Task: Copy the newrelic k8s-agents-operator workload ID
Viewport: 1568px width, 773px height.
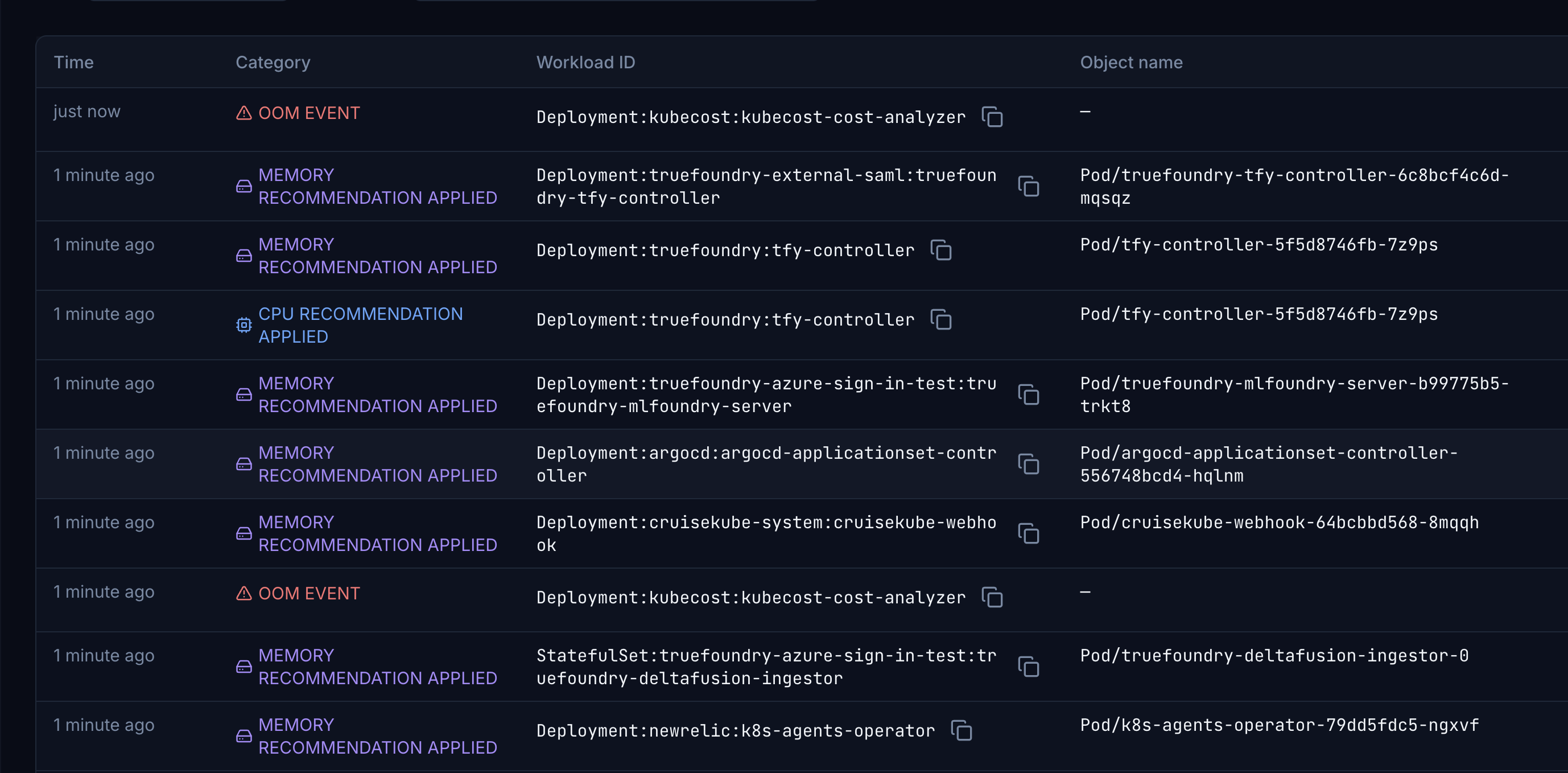Action: 962,730
